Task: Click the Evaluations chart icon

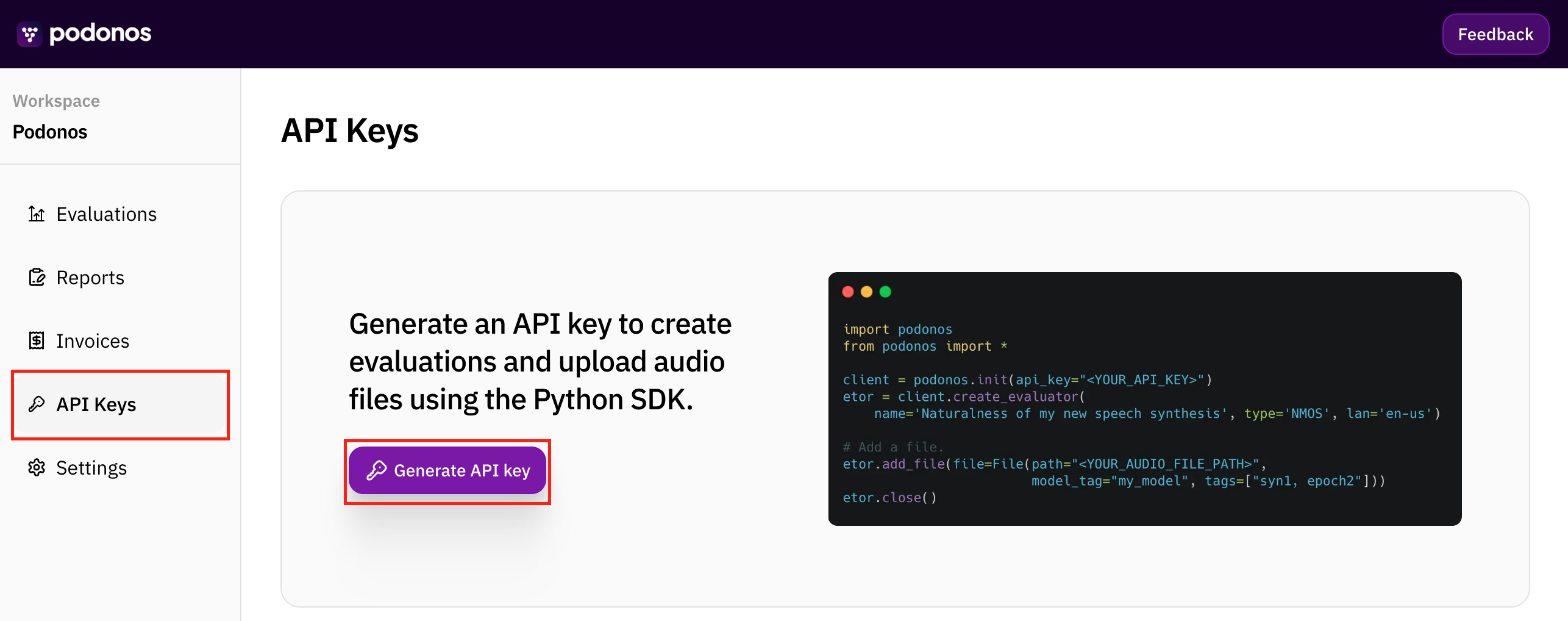Action: click(x=37, y=214)
